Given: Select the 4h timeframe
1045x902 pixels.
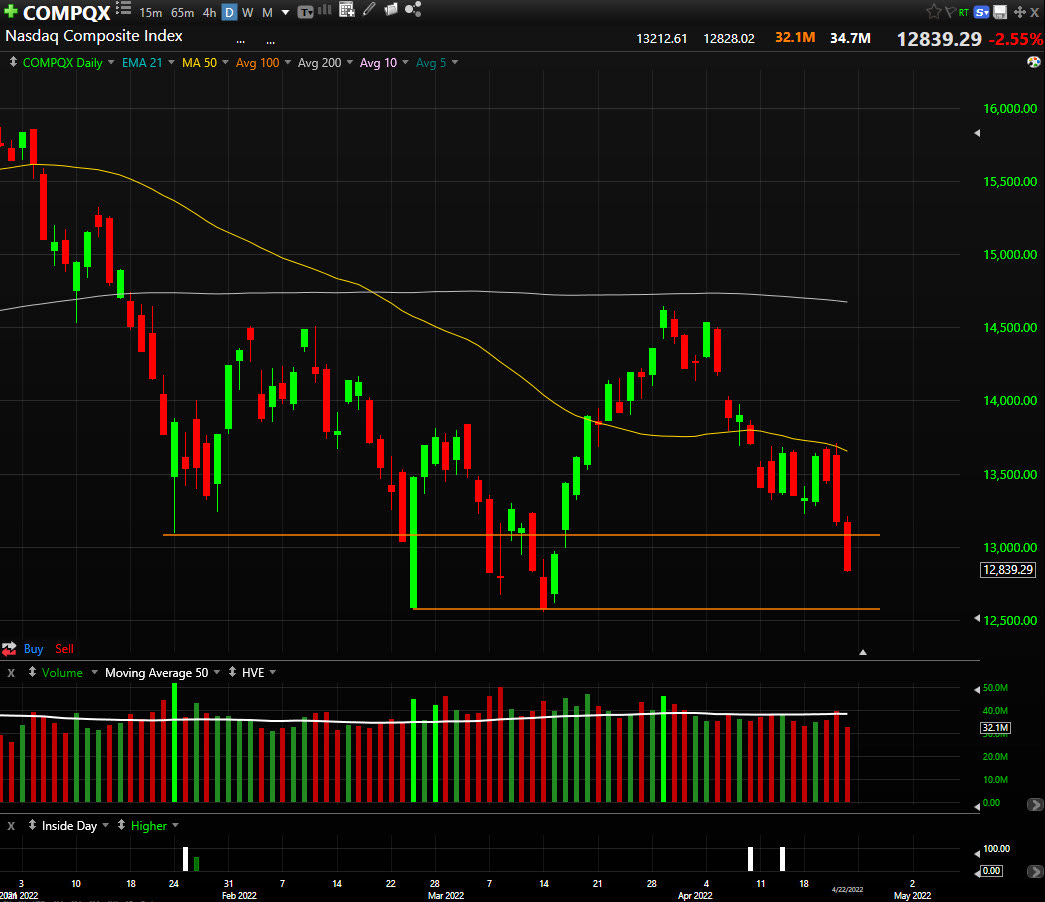Looking at the screenshot, I should (x=209, y=13).
